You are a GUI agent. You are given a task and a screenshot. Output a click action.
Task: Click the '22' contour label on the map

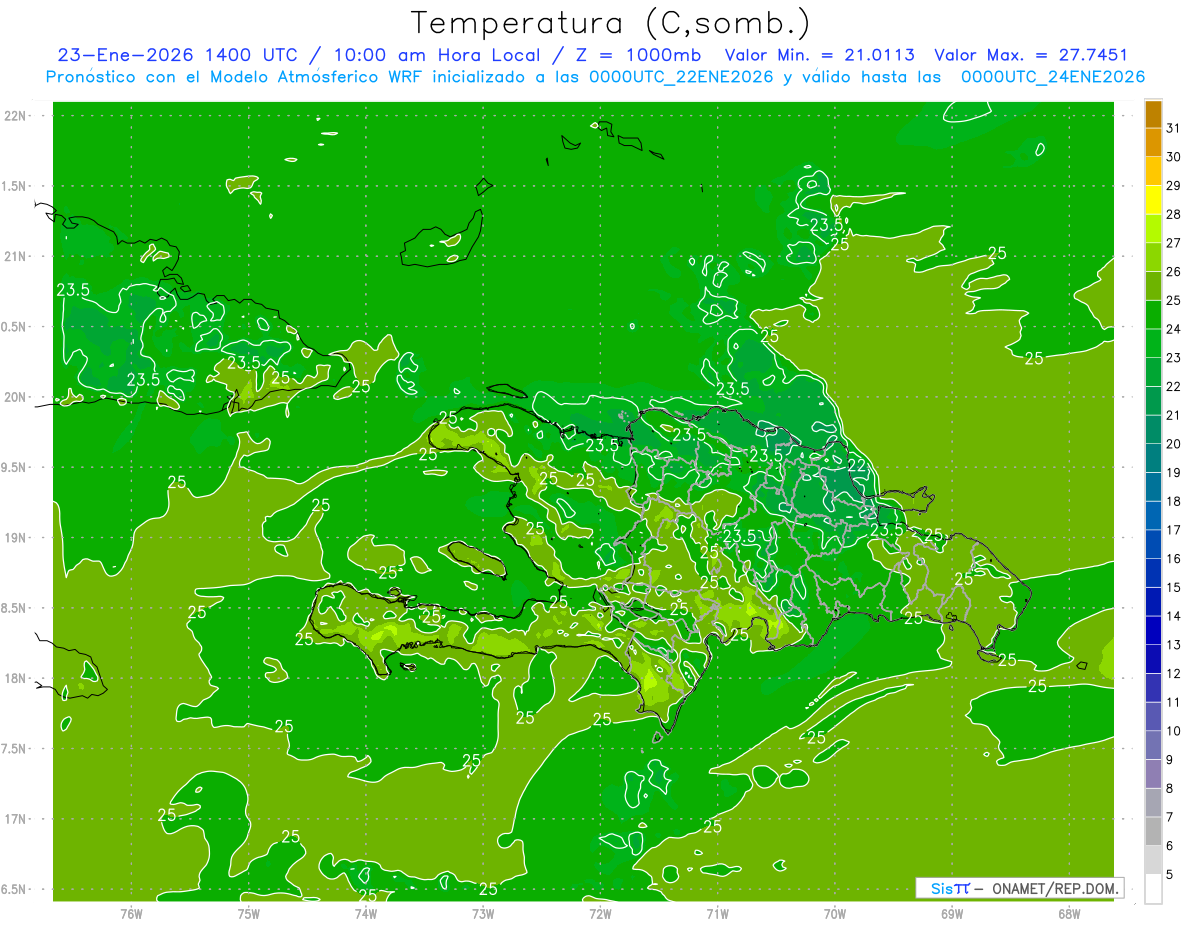856,466
